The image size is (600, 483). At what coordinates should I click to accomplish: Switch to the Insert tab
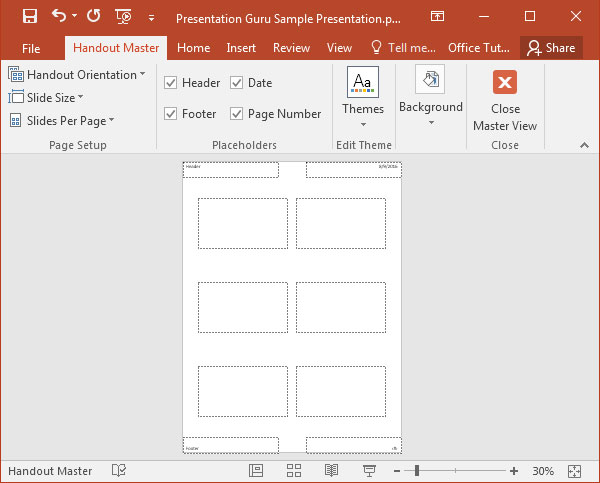pyautogui.click(x=241, y=48)
